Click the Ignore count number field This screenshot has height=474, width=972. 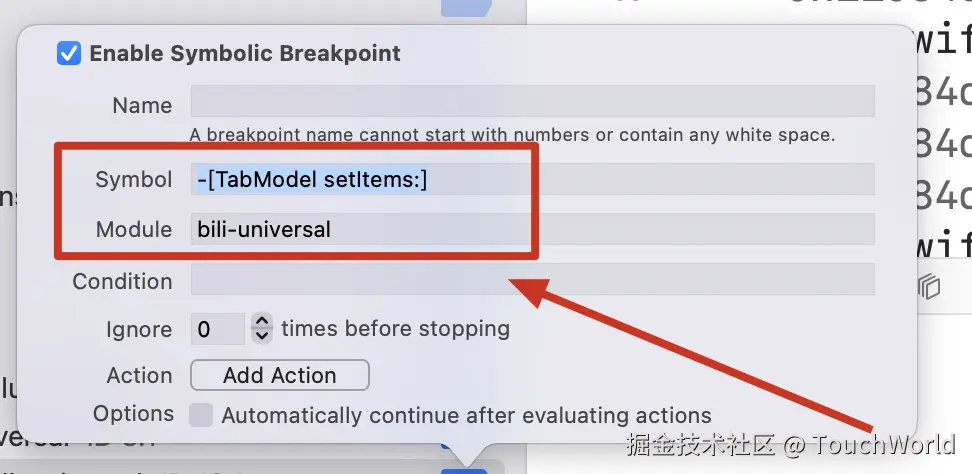coord(218,329)
